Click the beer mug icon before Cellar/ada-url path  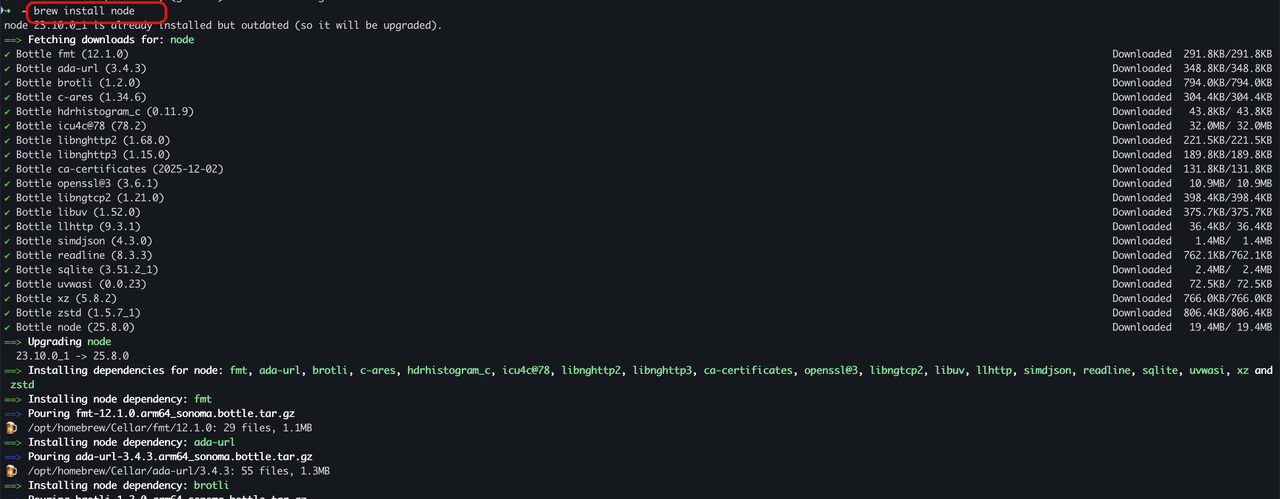pyautogui.click(x=10, y=470)
